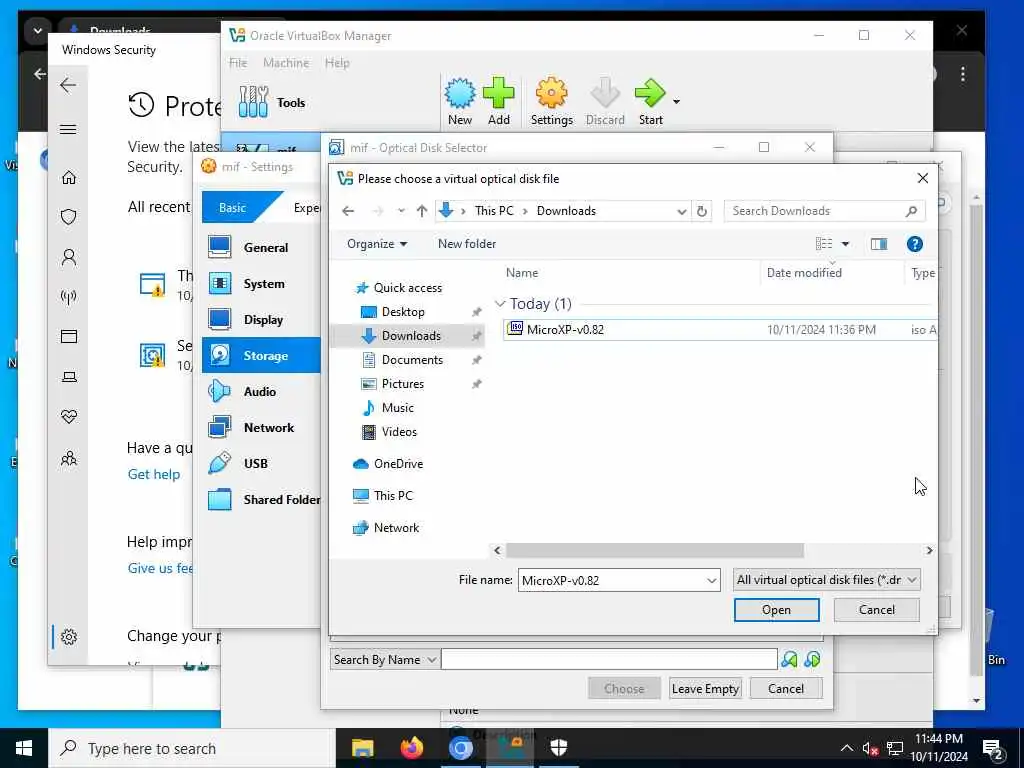
Task: Click the search text field in Optical Disk Selector
Action: point(609,660)
